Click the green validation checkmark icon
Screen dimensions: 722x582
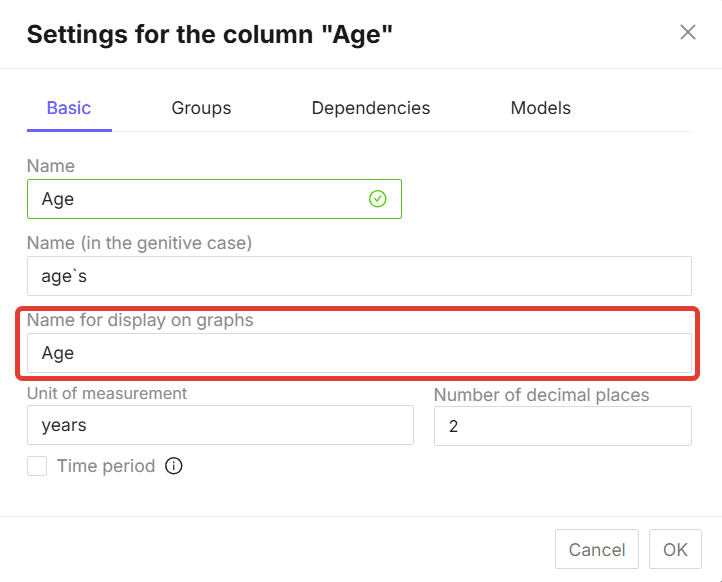tap(378, 199)
